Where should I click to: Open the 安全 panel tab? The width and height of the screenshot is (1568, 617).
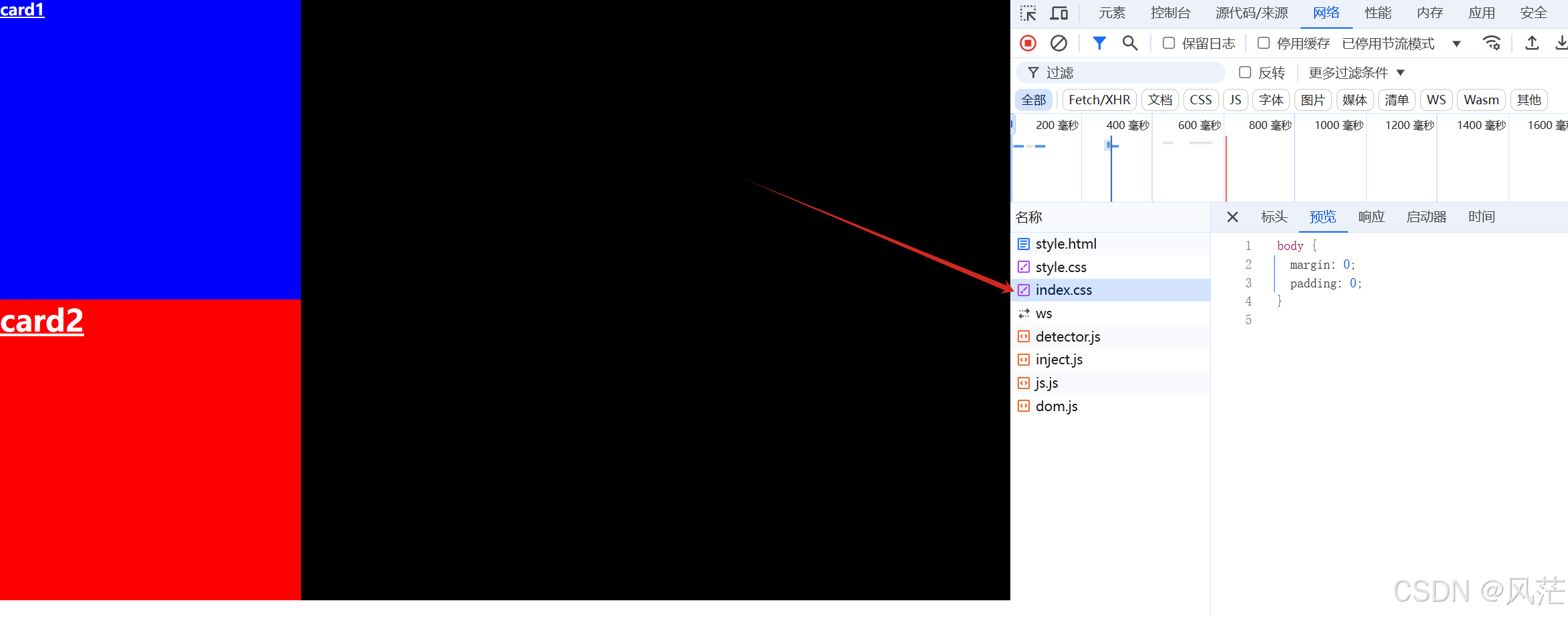(1534, 13)
